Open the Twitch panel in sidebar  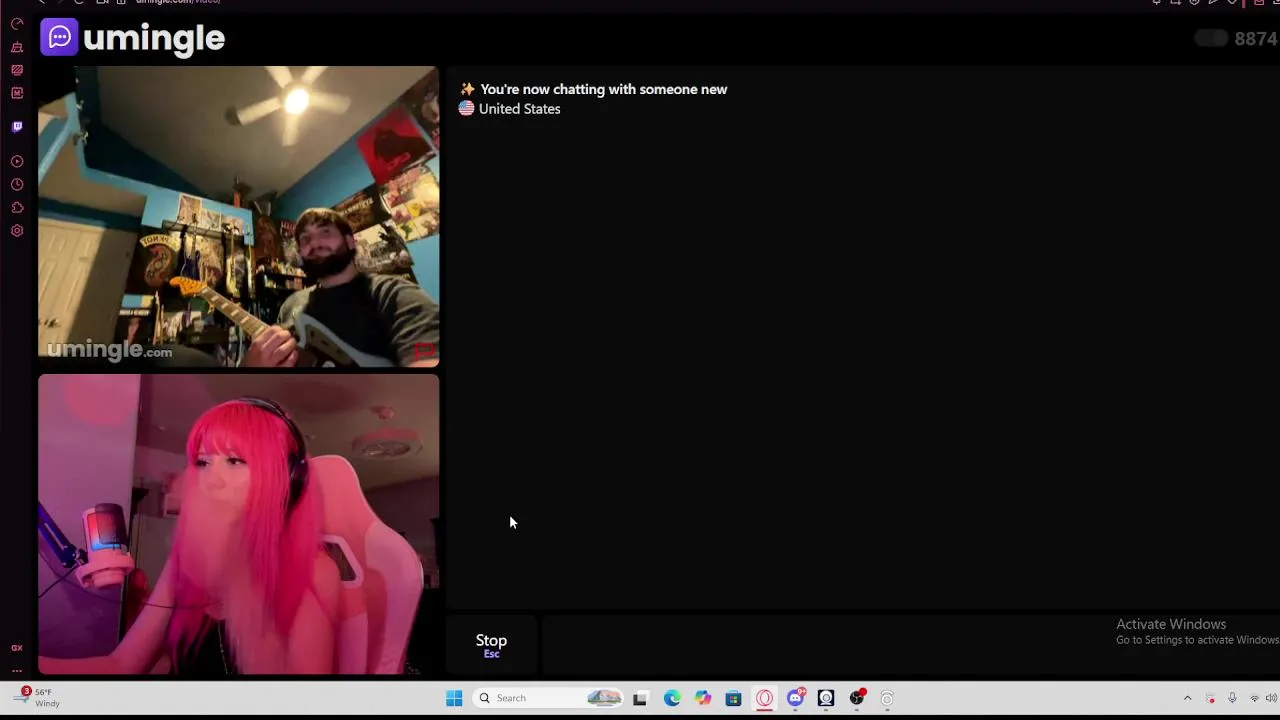click(17, 127)
